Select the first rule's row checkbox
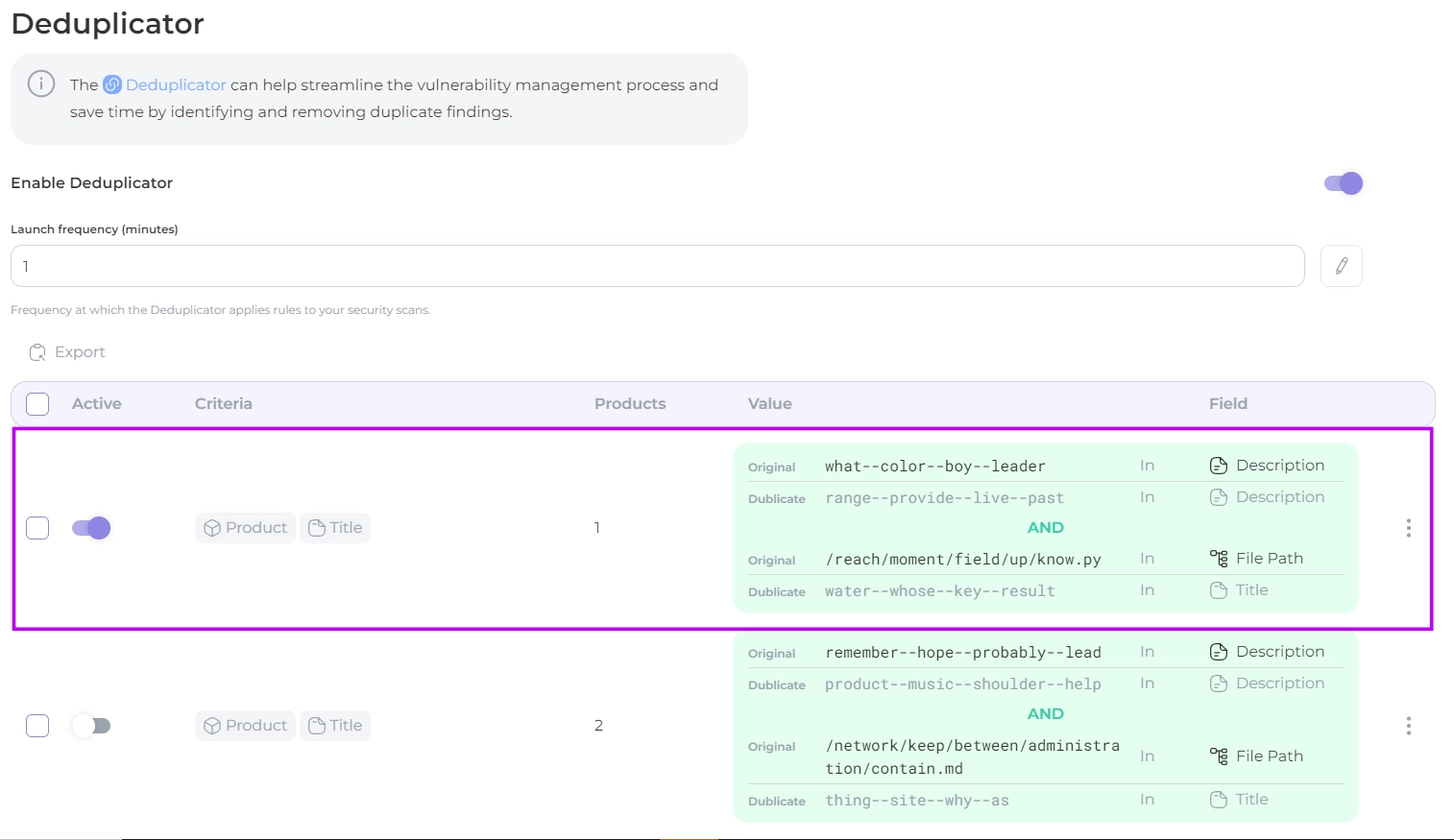1454x840 pixels. (x=37, y=528)
